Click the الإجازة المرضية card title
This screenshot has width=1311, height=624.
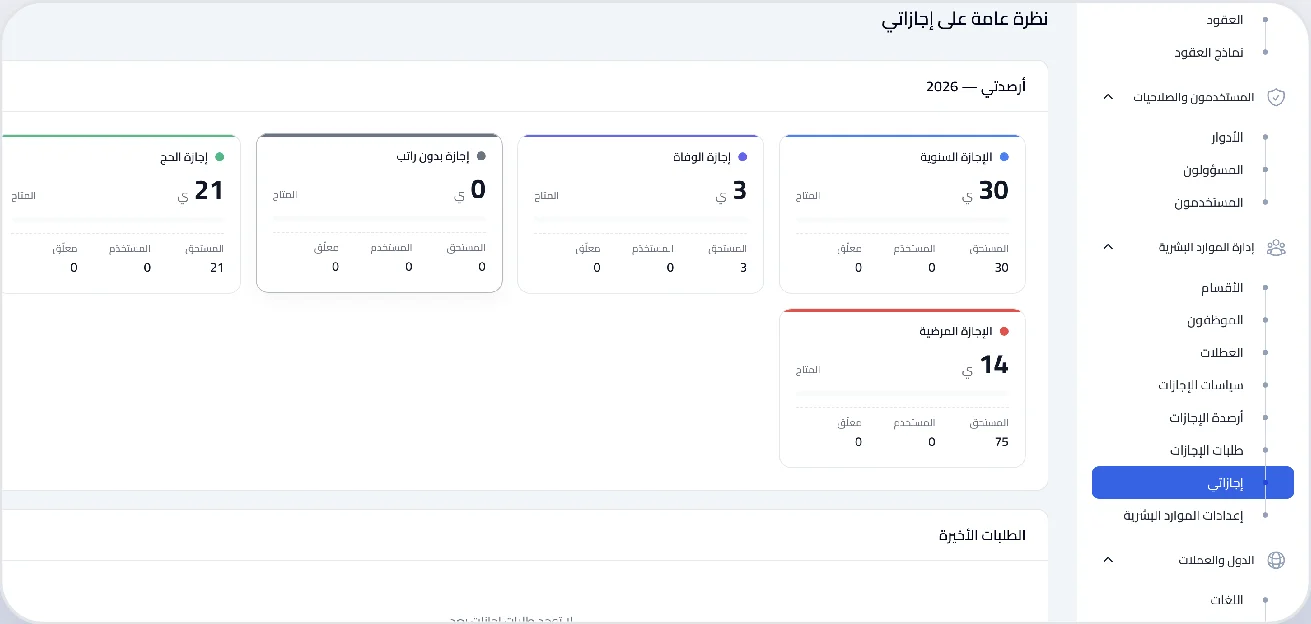coord(956,331)
